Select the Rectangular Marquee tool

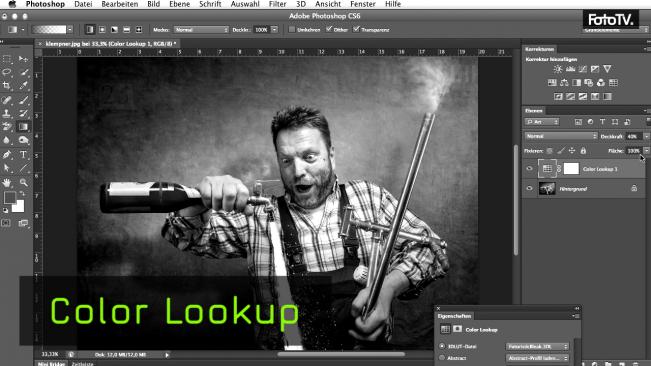tap(7, 59)
